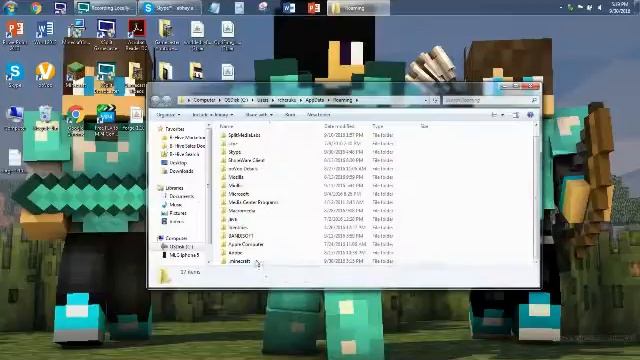Open Word 2013 desktop shortcut
The image size is (640, 360).
pyautogui.click(x=45, y=33)
